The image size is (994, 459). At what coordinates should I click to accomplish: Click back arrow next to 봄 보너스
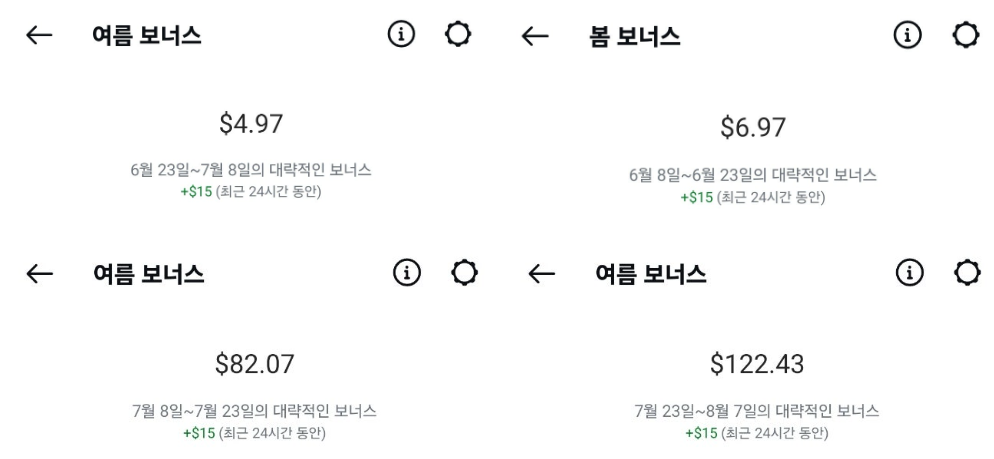click(x=534, y=36)
